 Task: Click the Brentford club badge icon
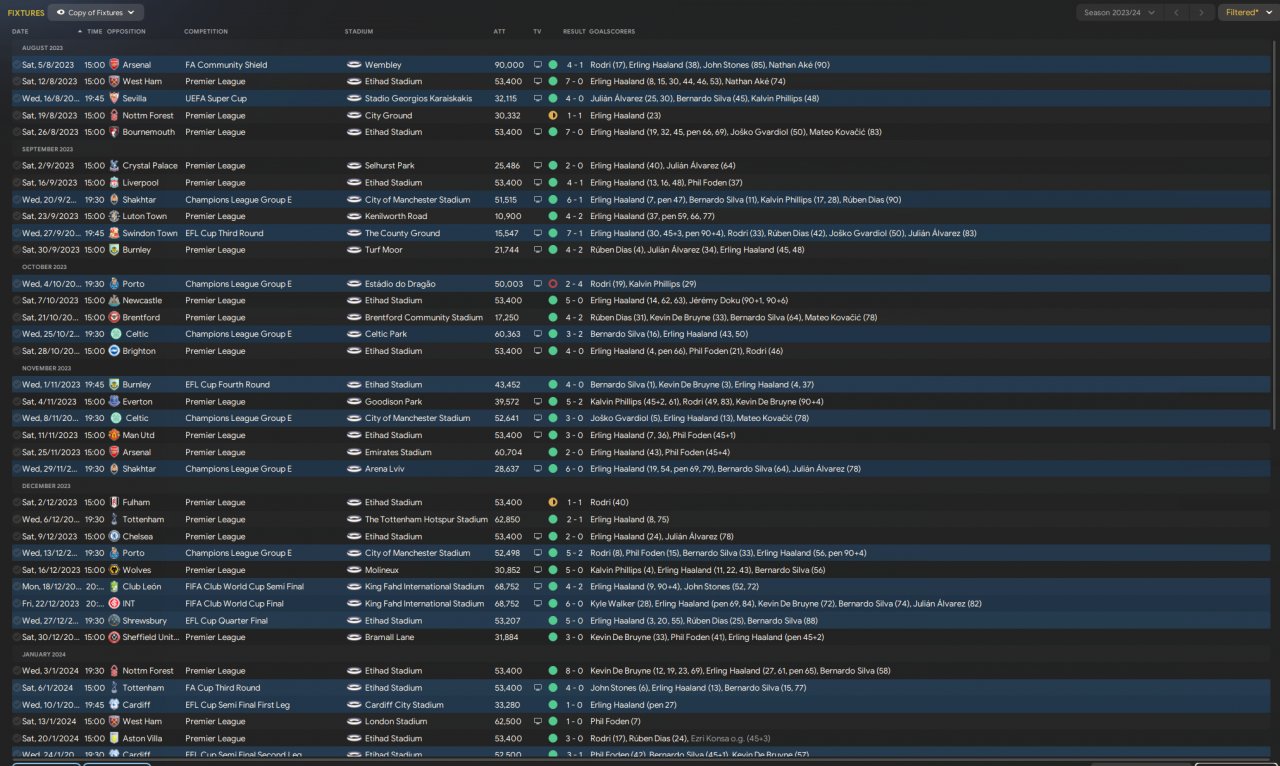(114, 317)
